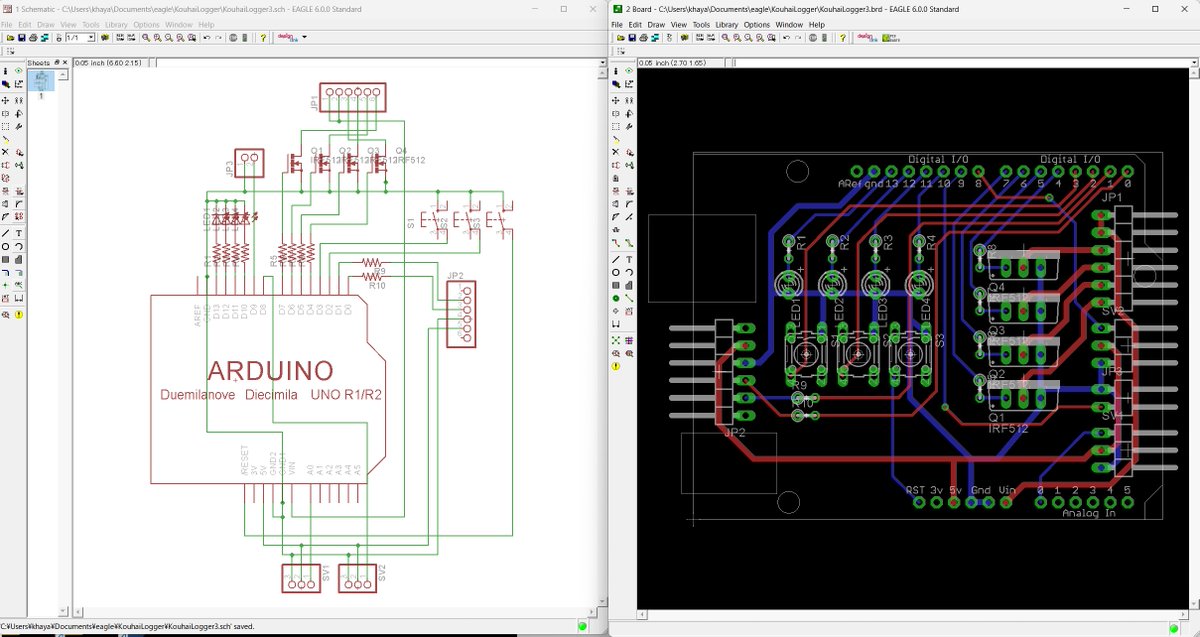PCB quote icon in Board toolbar
Viewport: 1200px width, 637px height.
click(x=891, y=38)
